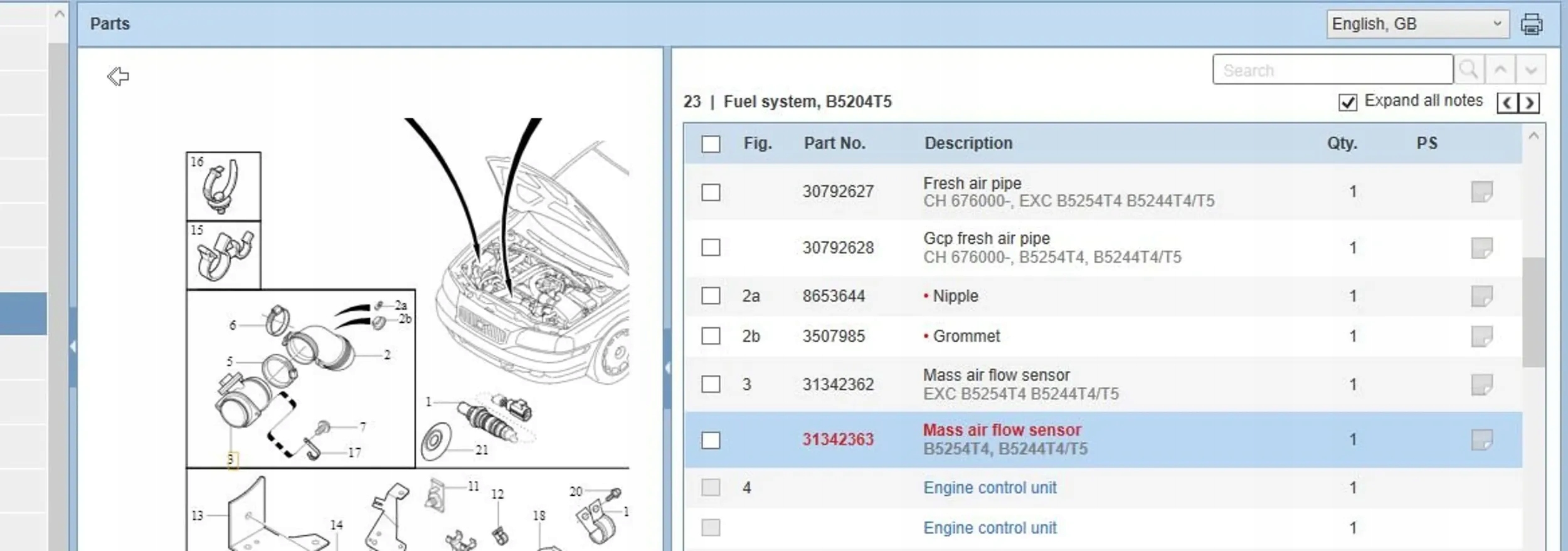This screenshot has height=551, width=1568.
Task: Click part number 30792627
Action: coord(838,192)
